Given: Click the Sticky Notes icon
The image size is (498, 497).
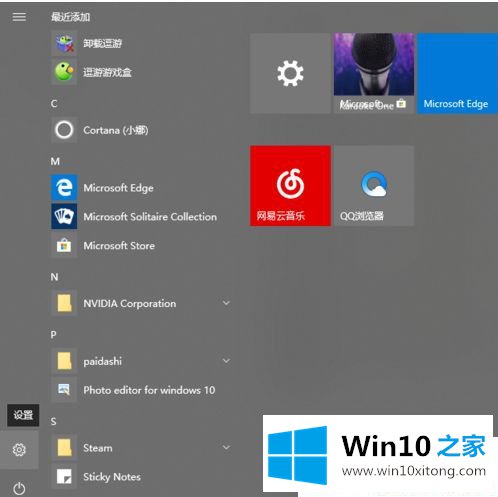Looking at the screenshot, I should pyautogui.click(x=64, y=477).
